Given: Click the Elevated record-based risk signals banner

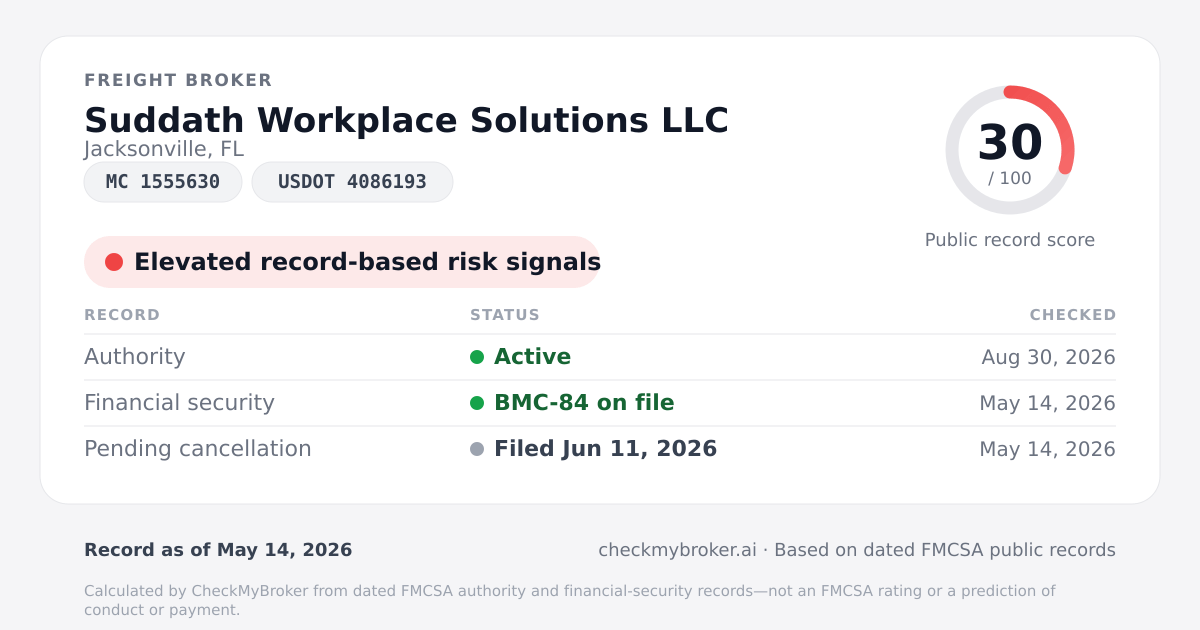Looking at the screenshot, I should [x=342, y=262].
